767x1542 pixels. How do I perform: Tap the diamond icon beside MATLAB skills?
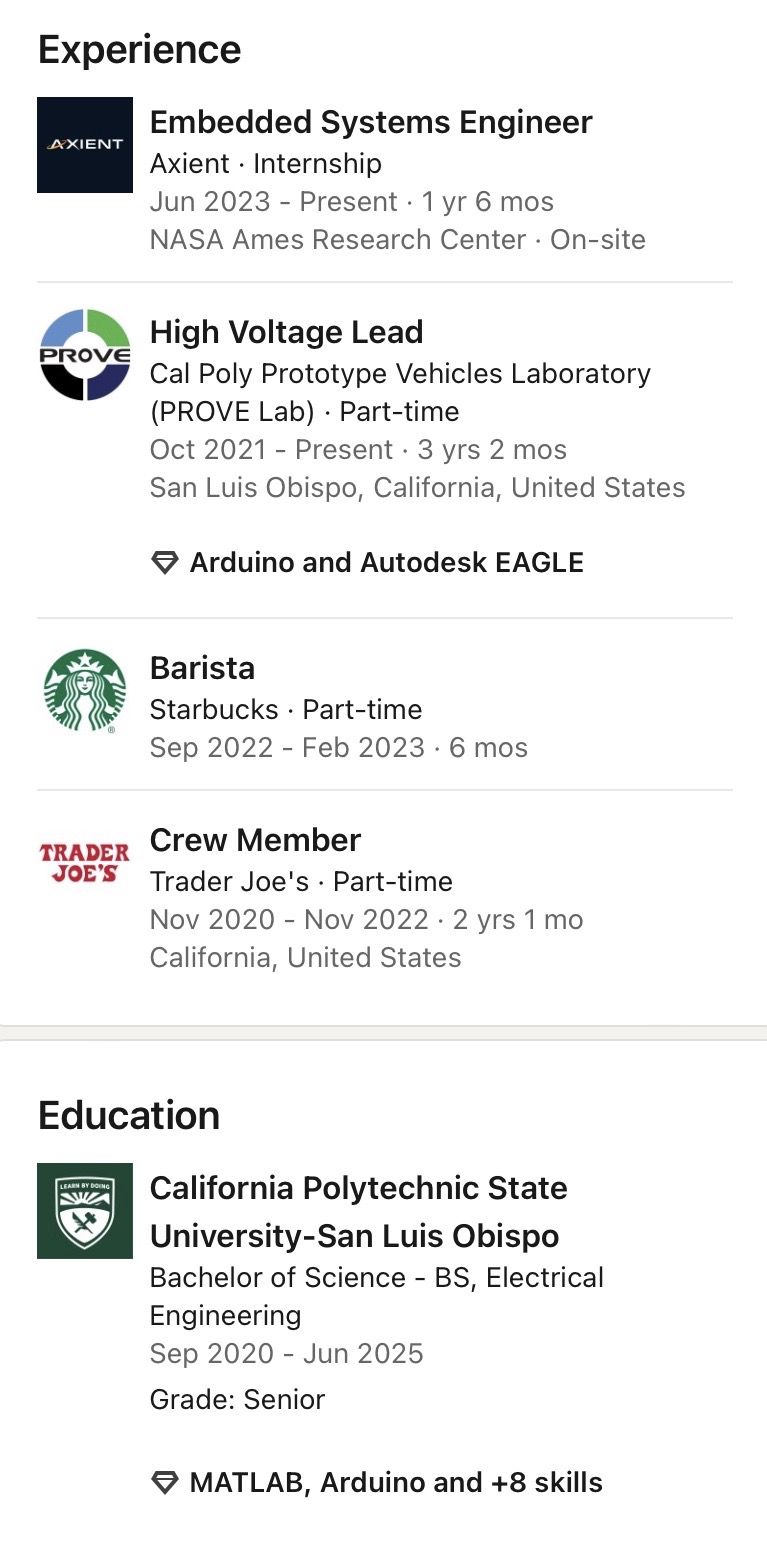click(x=164, y=1483)
